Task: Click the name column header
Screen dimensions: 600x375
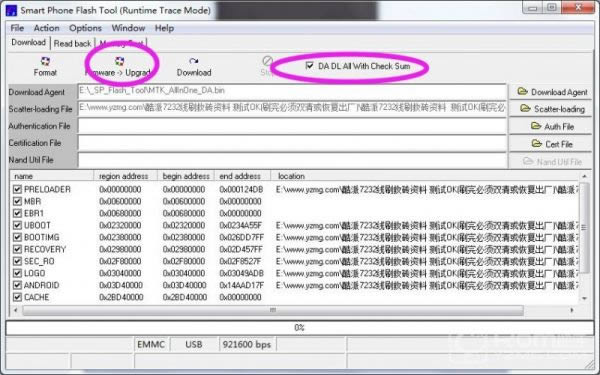Action: (x=52, y=176)
